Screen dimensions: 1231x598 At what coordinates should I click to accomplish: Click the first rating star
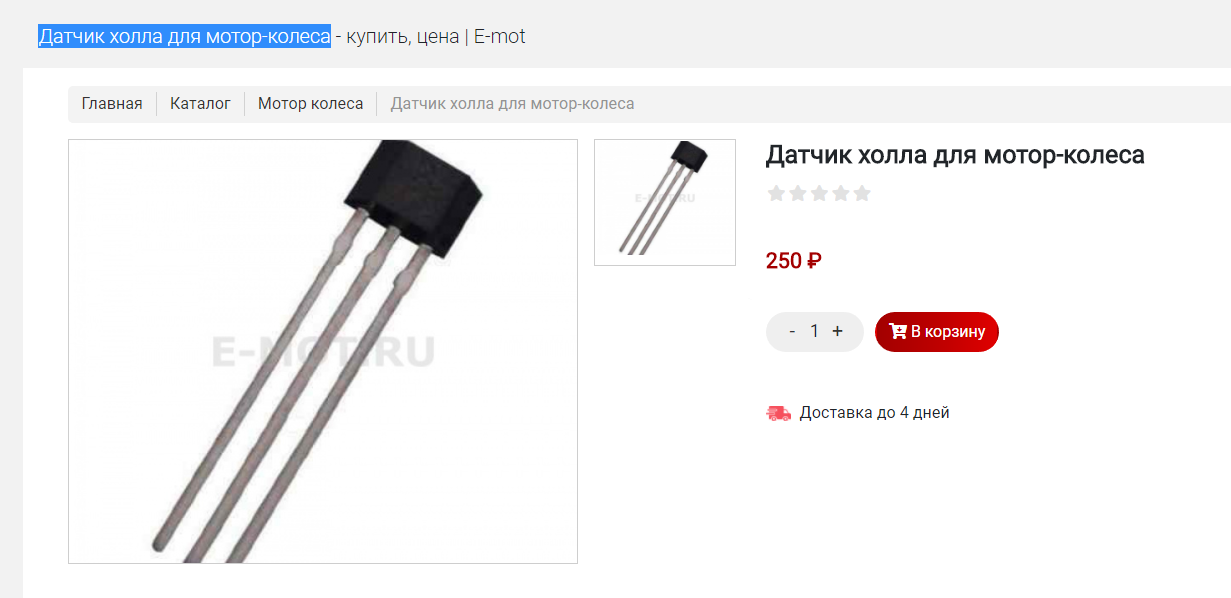click(x=776, y=193)
